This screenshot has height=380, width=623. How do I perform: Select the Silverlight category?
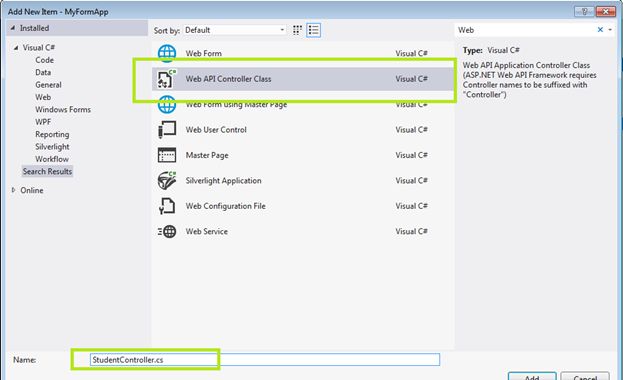52,147
